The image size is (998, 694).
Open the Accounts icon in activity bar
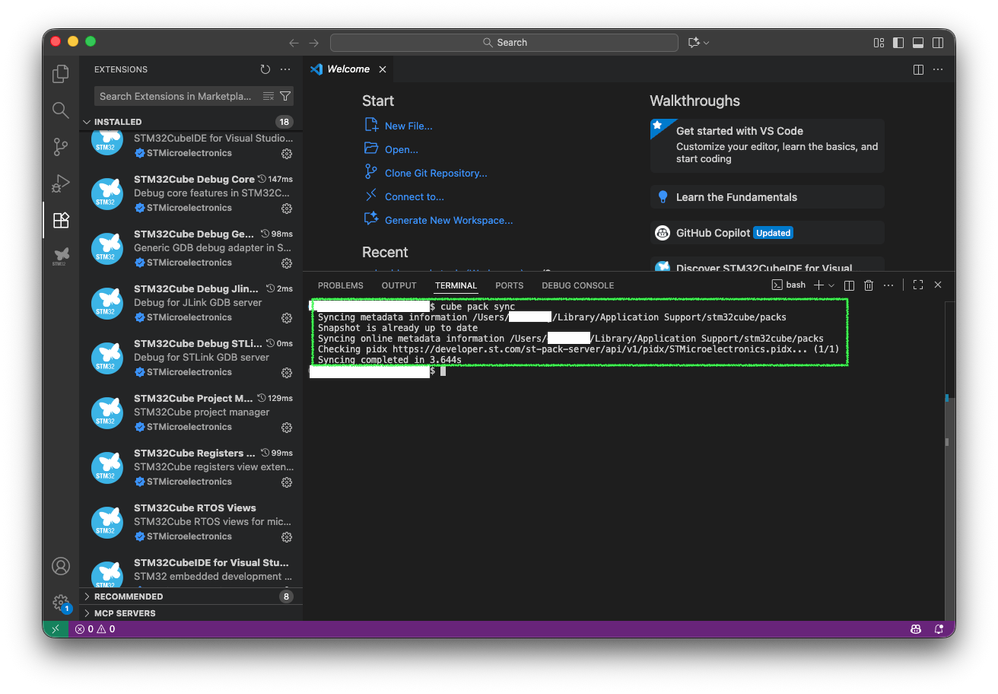coord(60,566)
